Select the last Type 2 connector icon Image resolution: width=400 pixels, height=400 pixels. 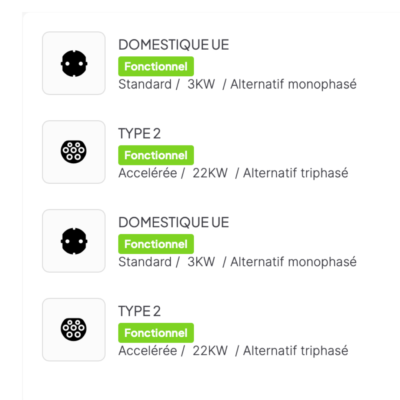pyautogui.click(x=74, y=330)
